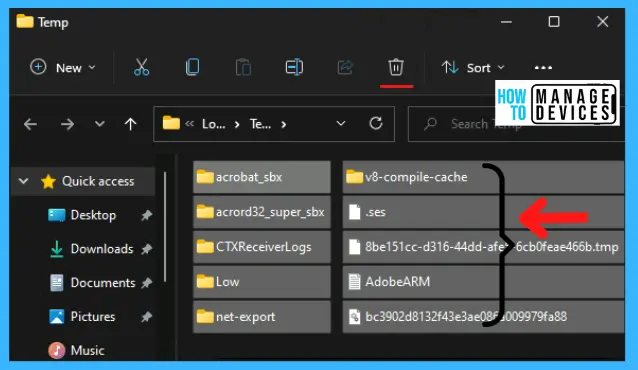This screenshot has height=370, width=638.
Task: Show hidden breadcrumb path chevrons
Action: click(189, 124)
